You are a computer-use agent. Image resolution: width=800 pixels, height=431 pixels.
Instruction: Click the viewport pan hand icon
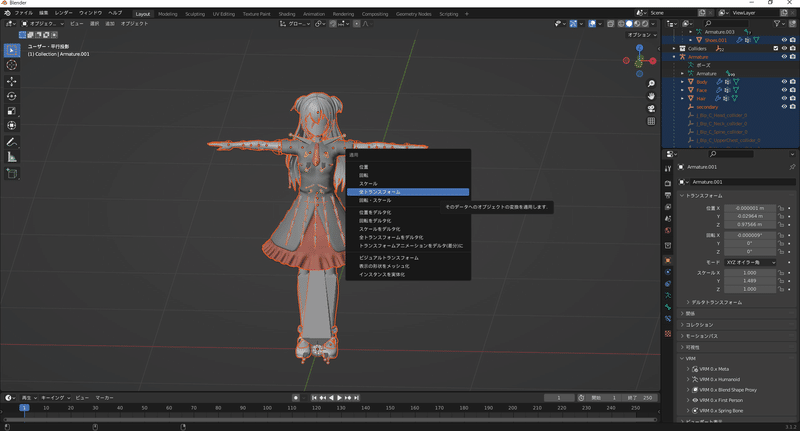pos(651,96)
